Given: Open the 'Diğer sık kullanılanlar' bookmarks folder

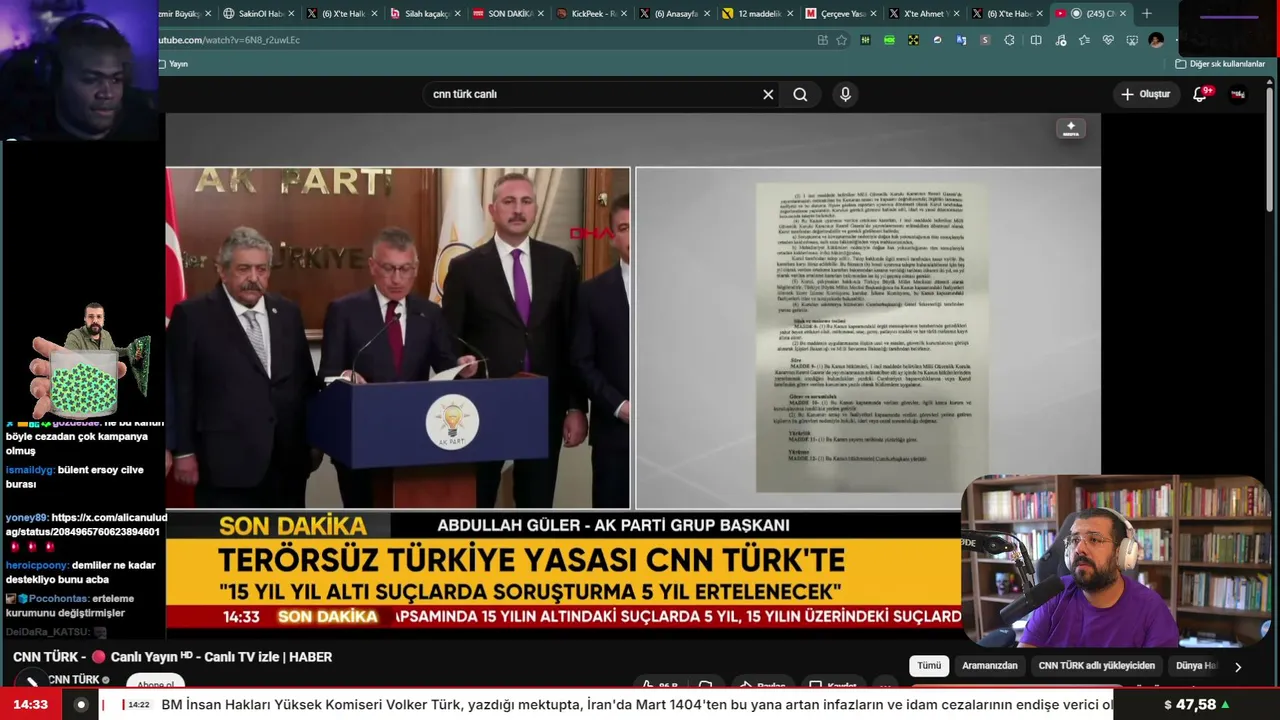Looking at the screenshot, I should point(1221,64).
